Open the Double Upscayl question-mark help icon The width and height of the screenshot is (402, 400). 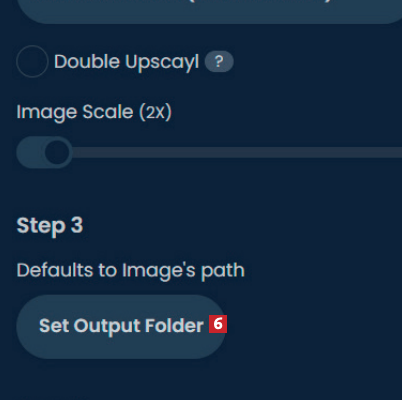[x=219, y=61]
